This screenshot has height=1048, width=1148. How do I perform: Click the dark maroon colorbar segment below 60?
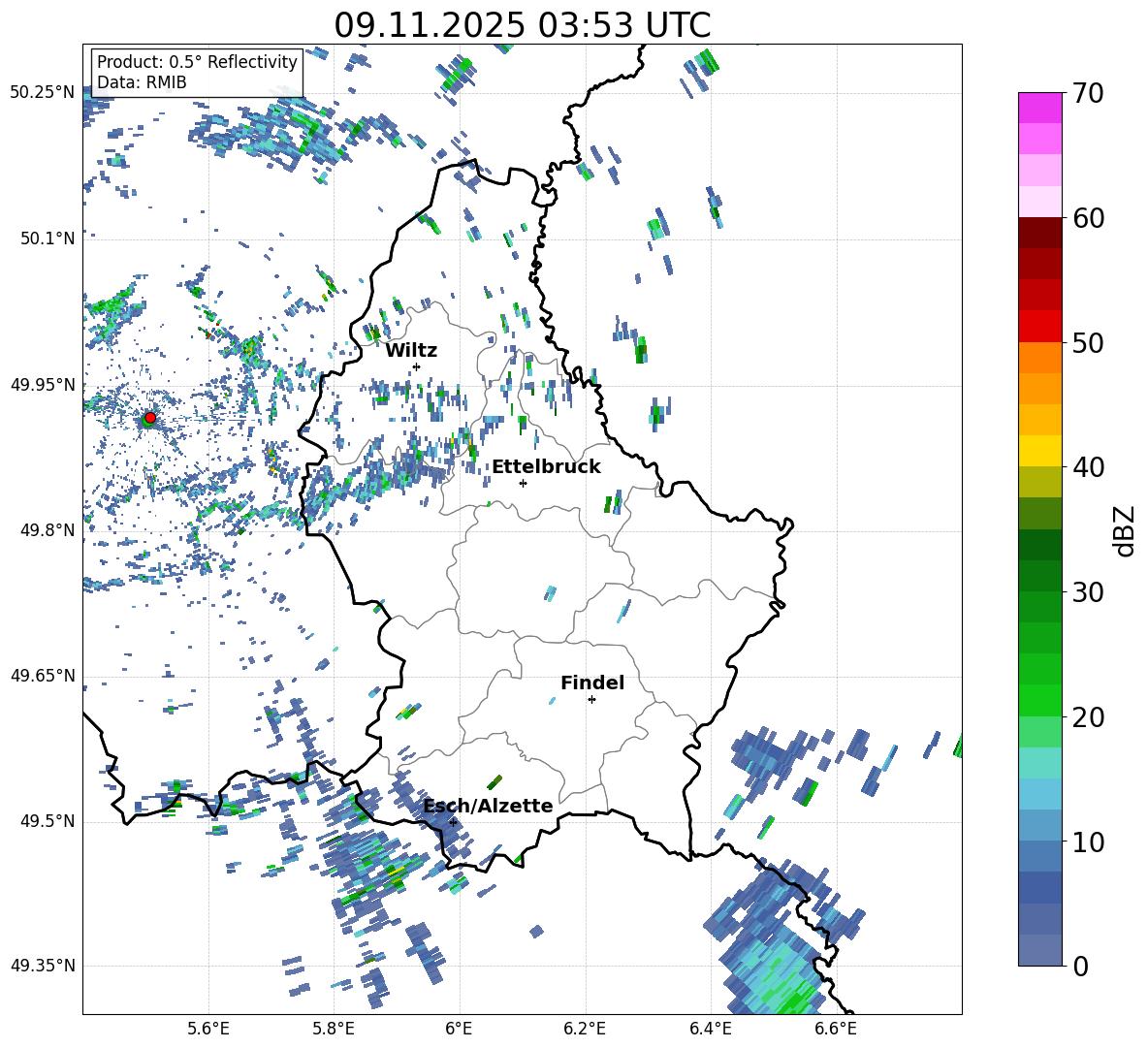[x=1039, y=233]
